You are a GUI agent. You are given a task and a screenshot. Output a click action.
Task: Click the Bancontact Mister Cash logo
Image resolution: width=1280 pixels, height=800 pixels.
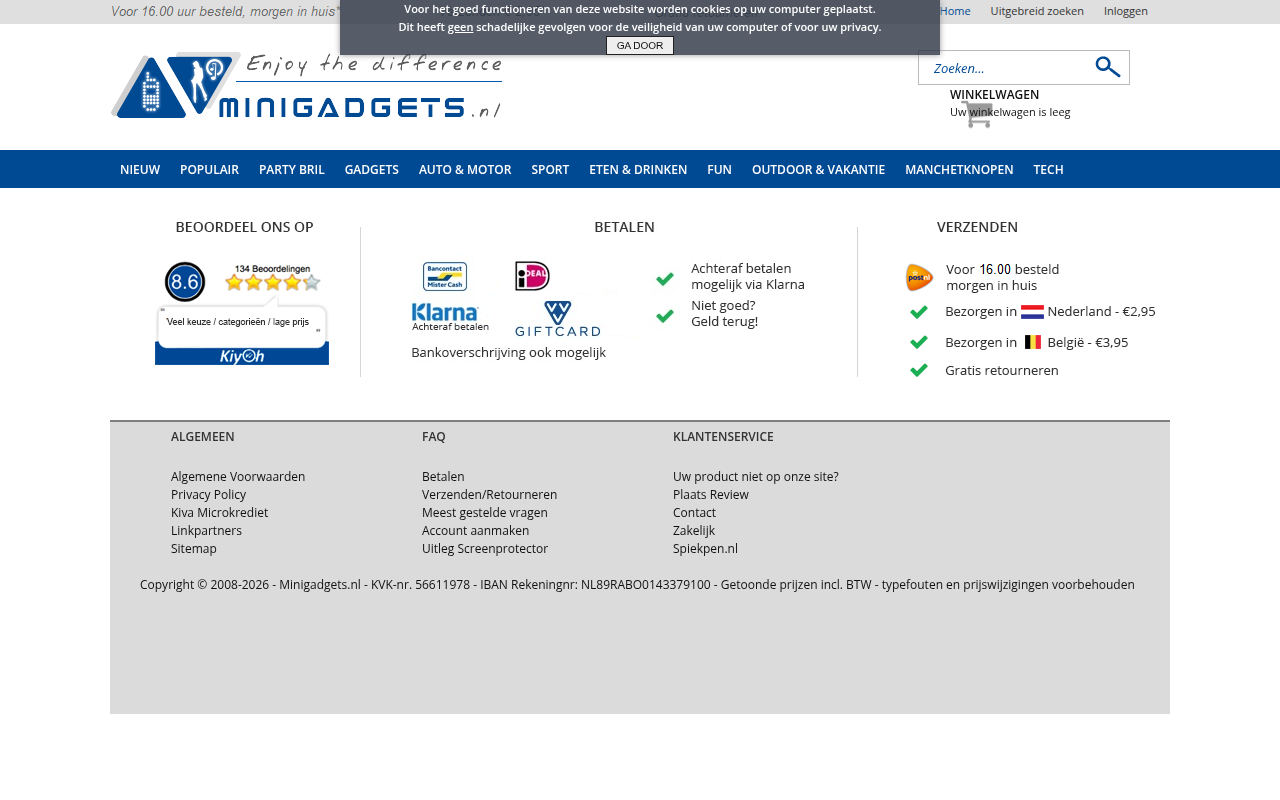tap(445, 276)
